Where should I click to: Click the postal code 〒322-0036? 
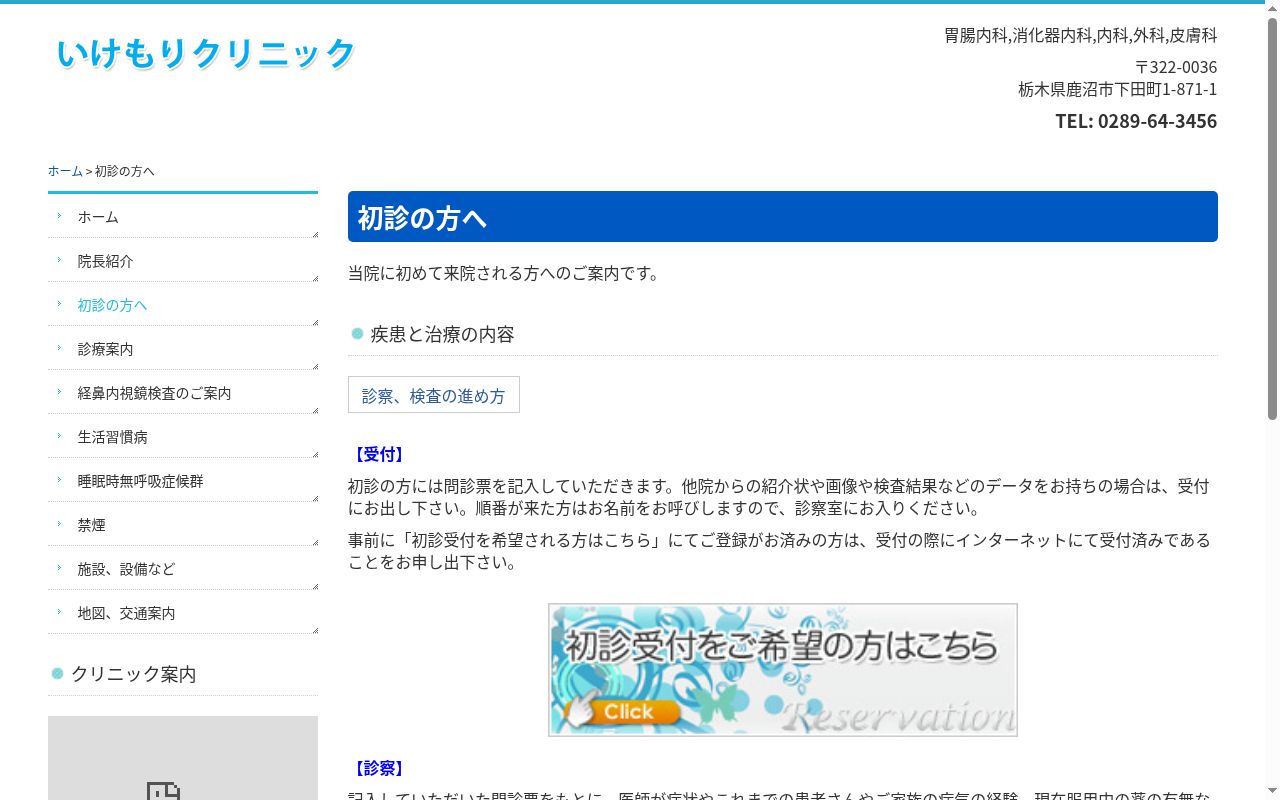[x=1176, y=67]
